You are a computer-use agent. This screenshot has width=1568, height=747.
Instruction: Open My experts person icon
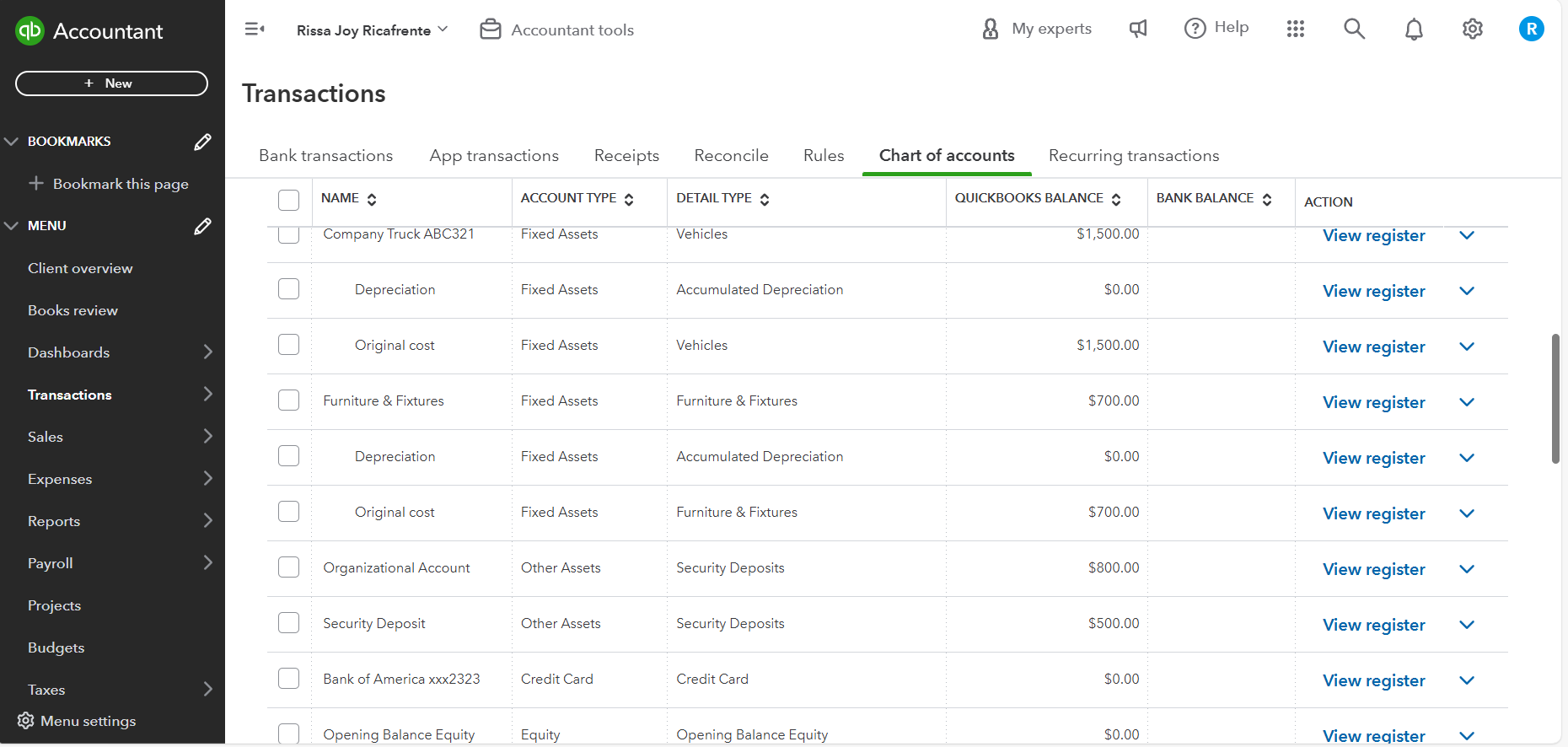[991, 29]
